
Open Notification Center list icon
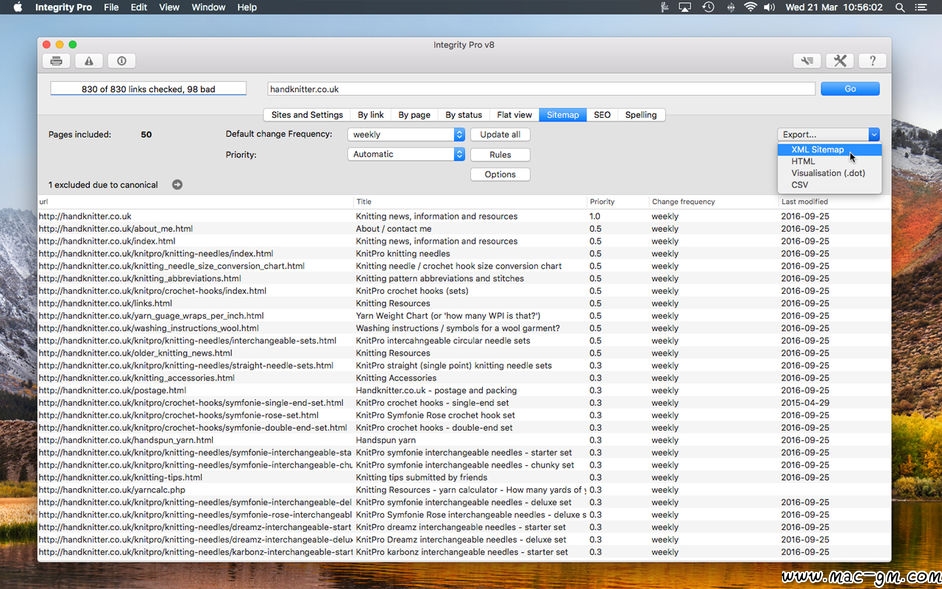coord(920,7)
